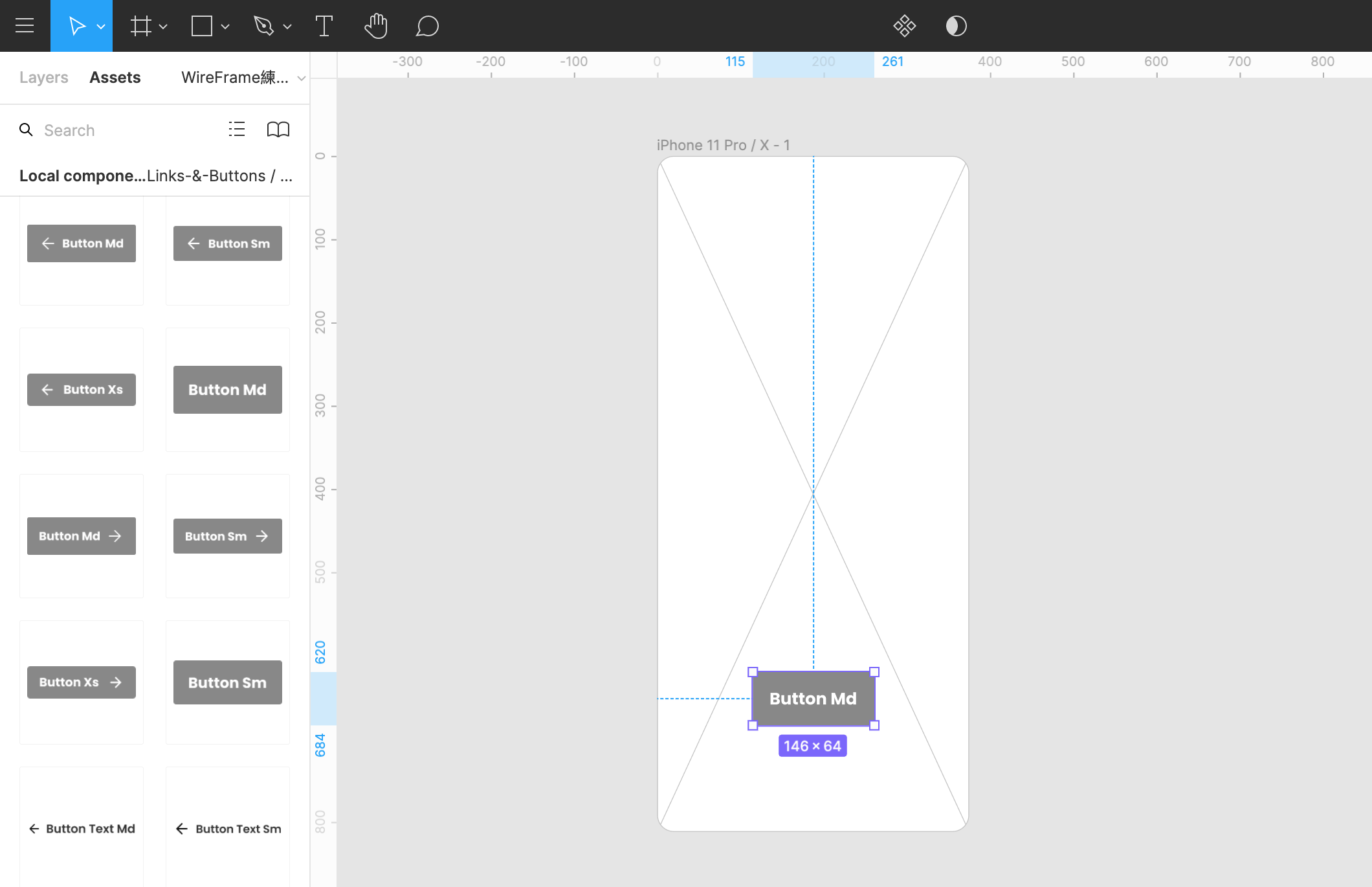Viewport: 1372px width, 887px height.
Task: Toggle assets list view
Action: pos(237,129)
